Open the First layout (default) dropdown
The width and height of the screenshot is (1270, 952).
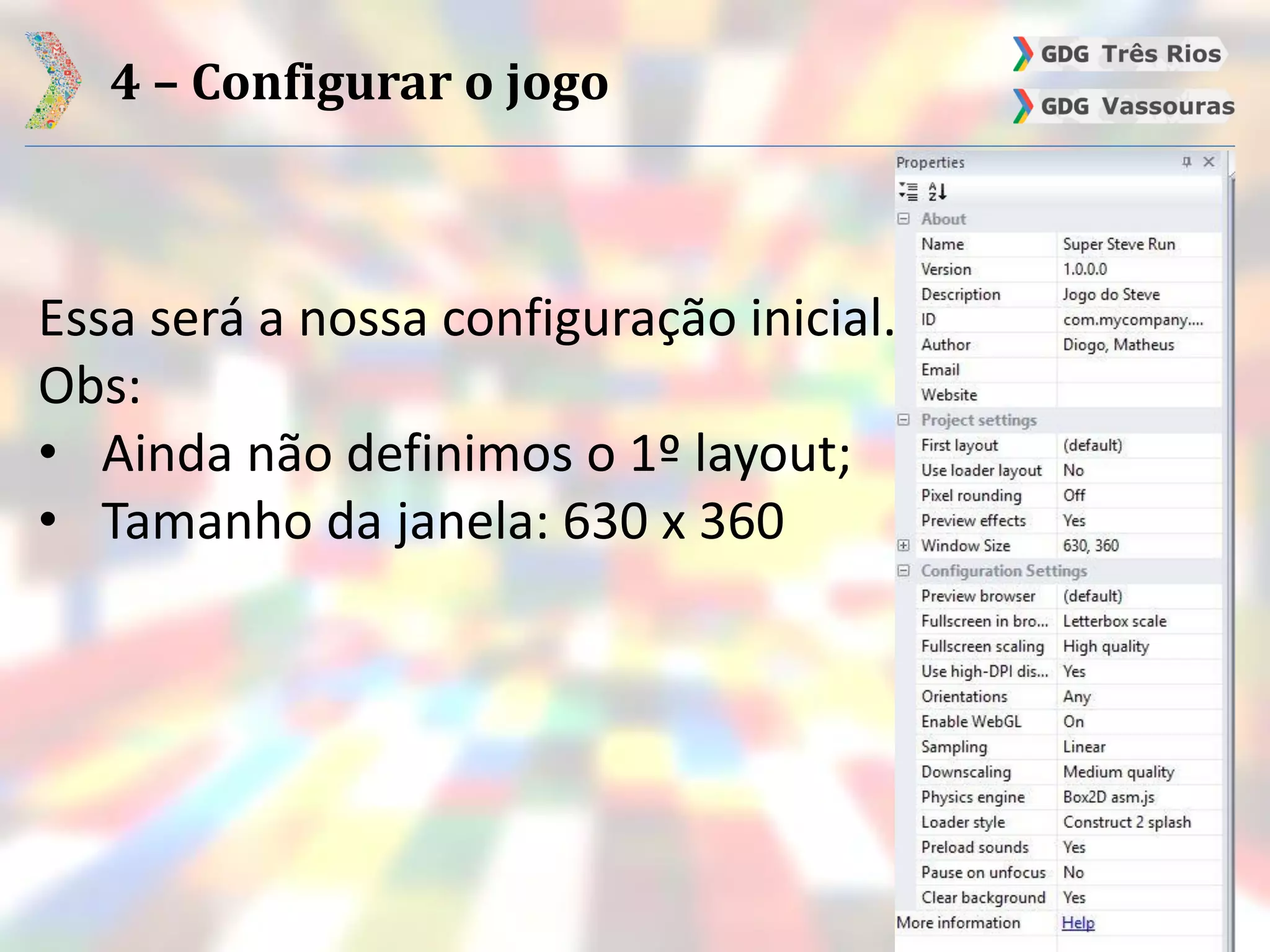[x=1139, y=446]
